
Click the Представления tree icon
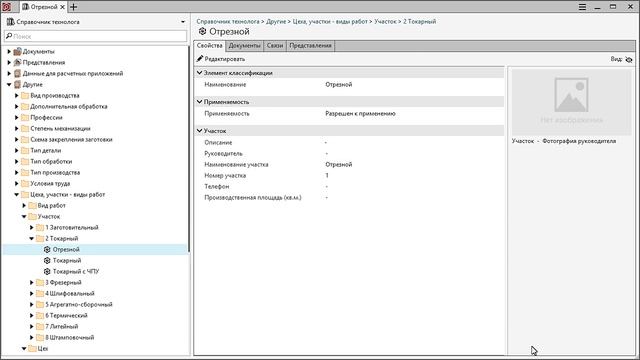pos(17,62)
